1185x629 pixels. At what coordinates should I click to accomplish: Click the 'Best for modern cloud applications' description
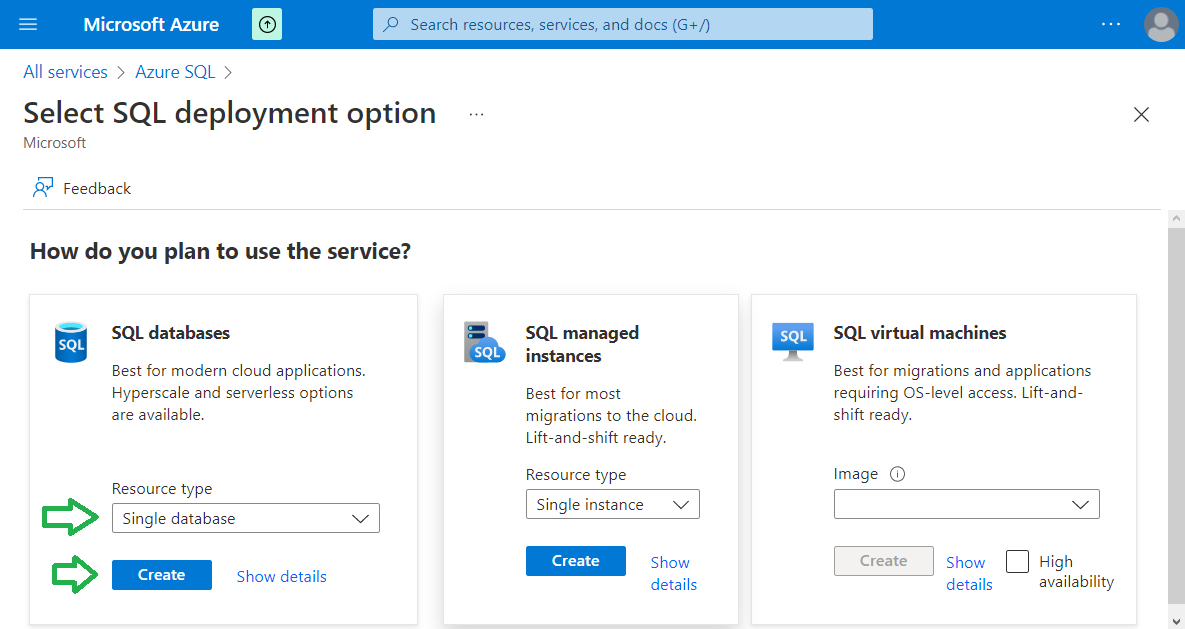coord(239,392)
